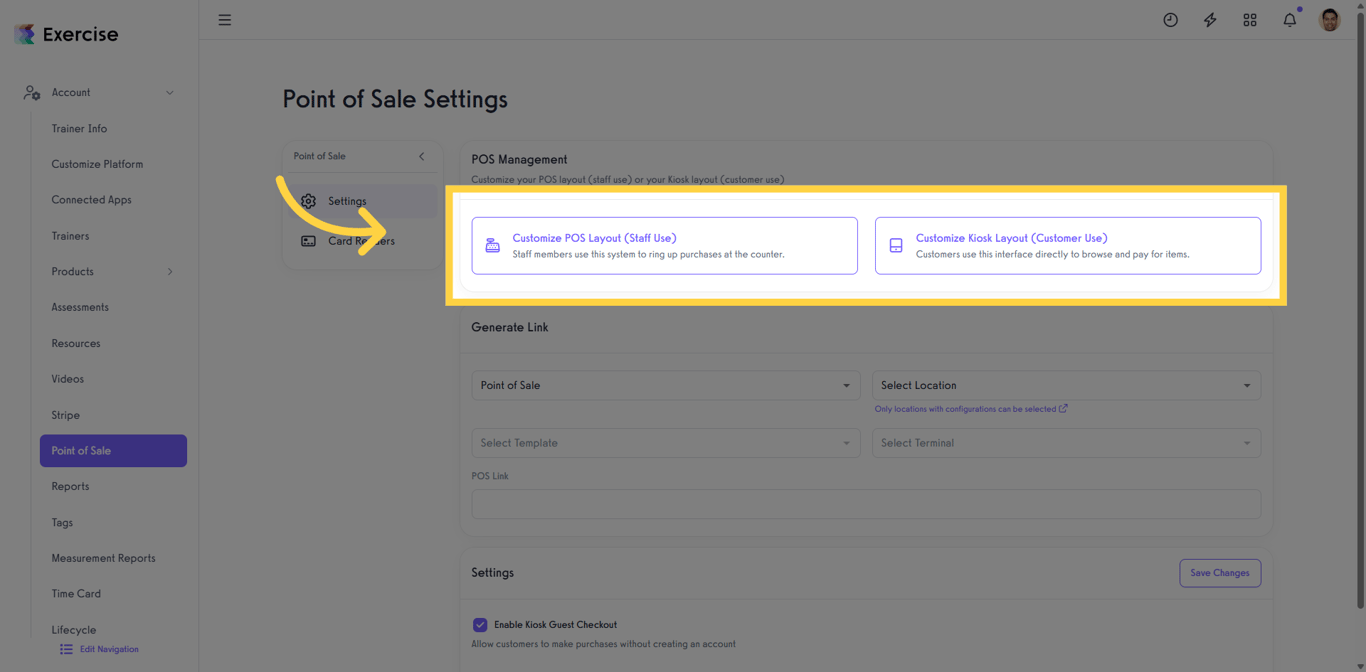Screen dimensions: 1366x672
Task: Collapse the Account section in the sidebar
Action: click(170, 93)
